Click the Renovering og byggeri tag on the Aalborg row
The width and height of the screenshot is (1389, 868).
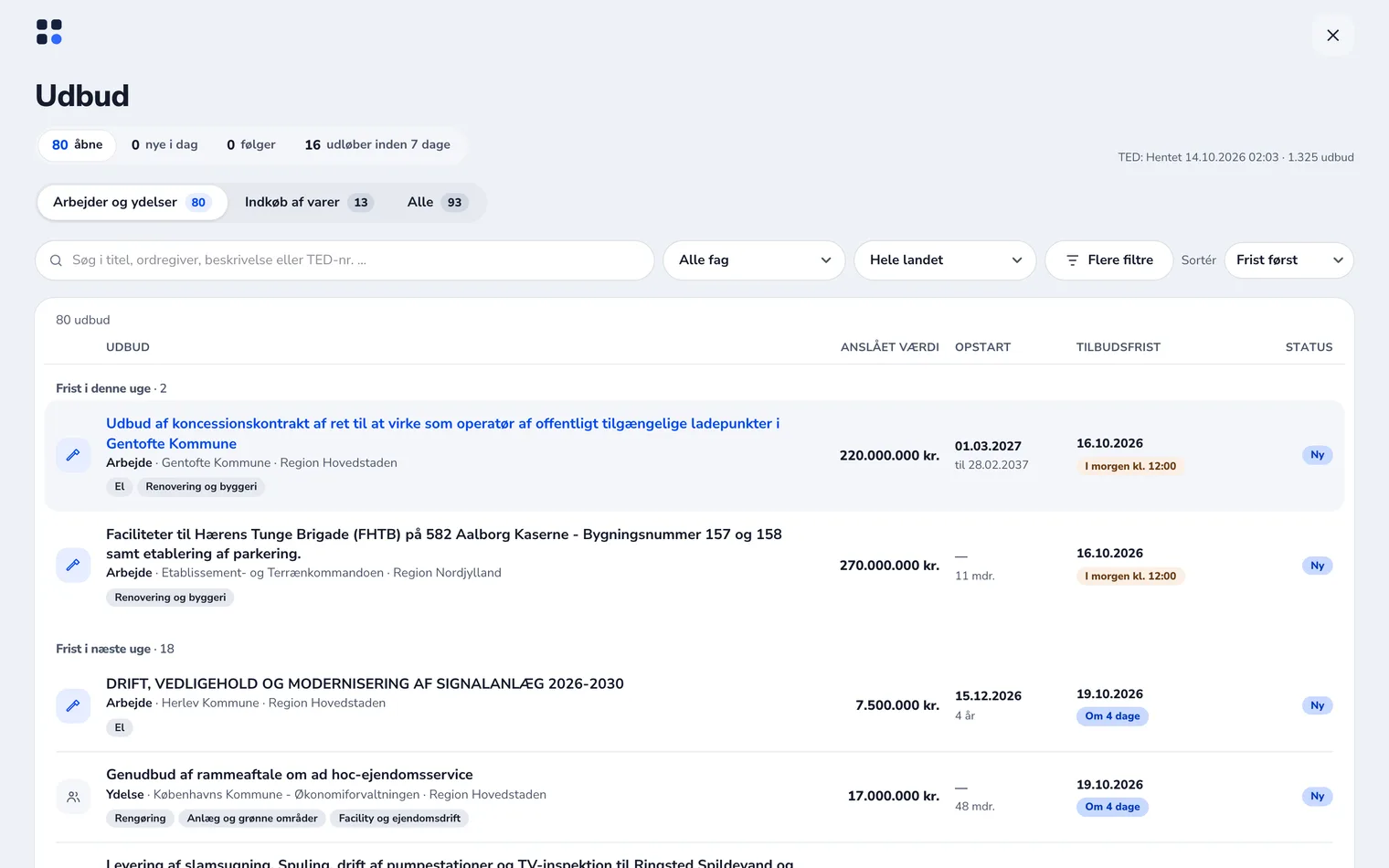tap(170, 598)
